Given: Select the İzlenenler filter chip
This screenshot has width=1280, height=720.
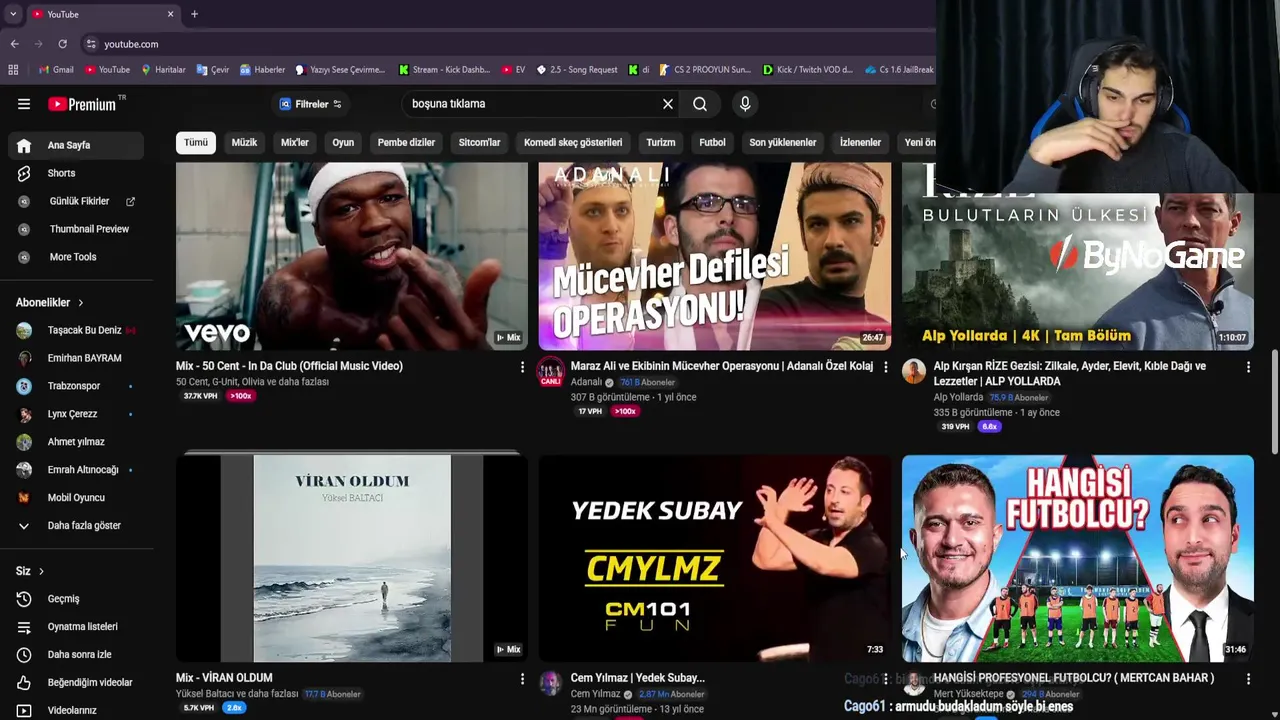Looking at the screenshot, I should (x=860, y=142).
